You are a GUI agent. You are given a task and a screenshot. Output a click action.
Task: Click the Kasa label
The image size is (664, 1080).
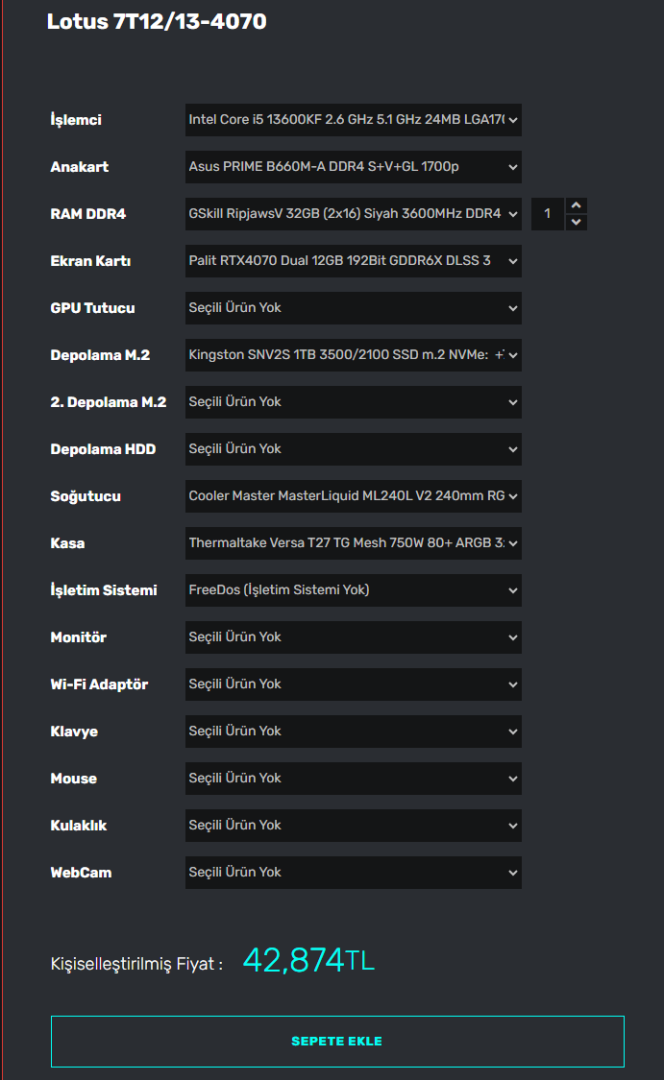tap(68, 543)
